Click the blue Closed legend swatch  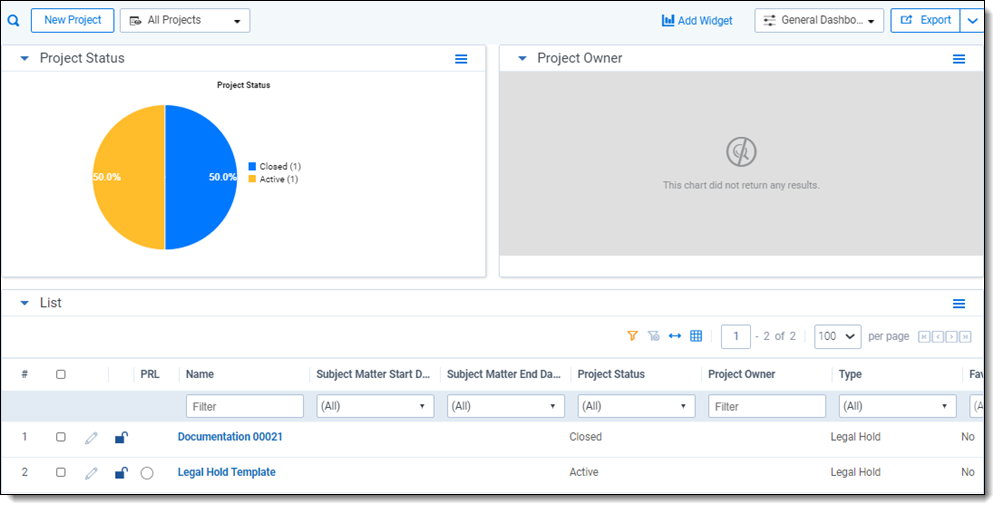coord(252,167)
